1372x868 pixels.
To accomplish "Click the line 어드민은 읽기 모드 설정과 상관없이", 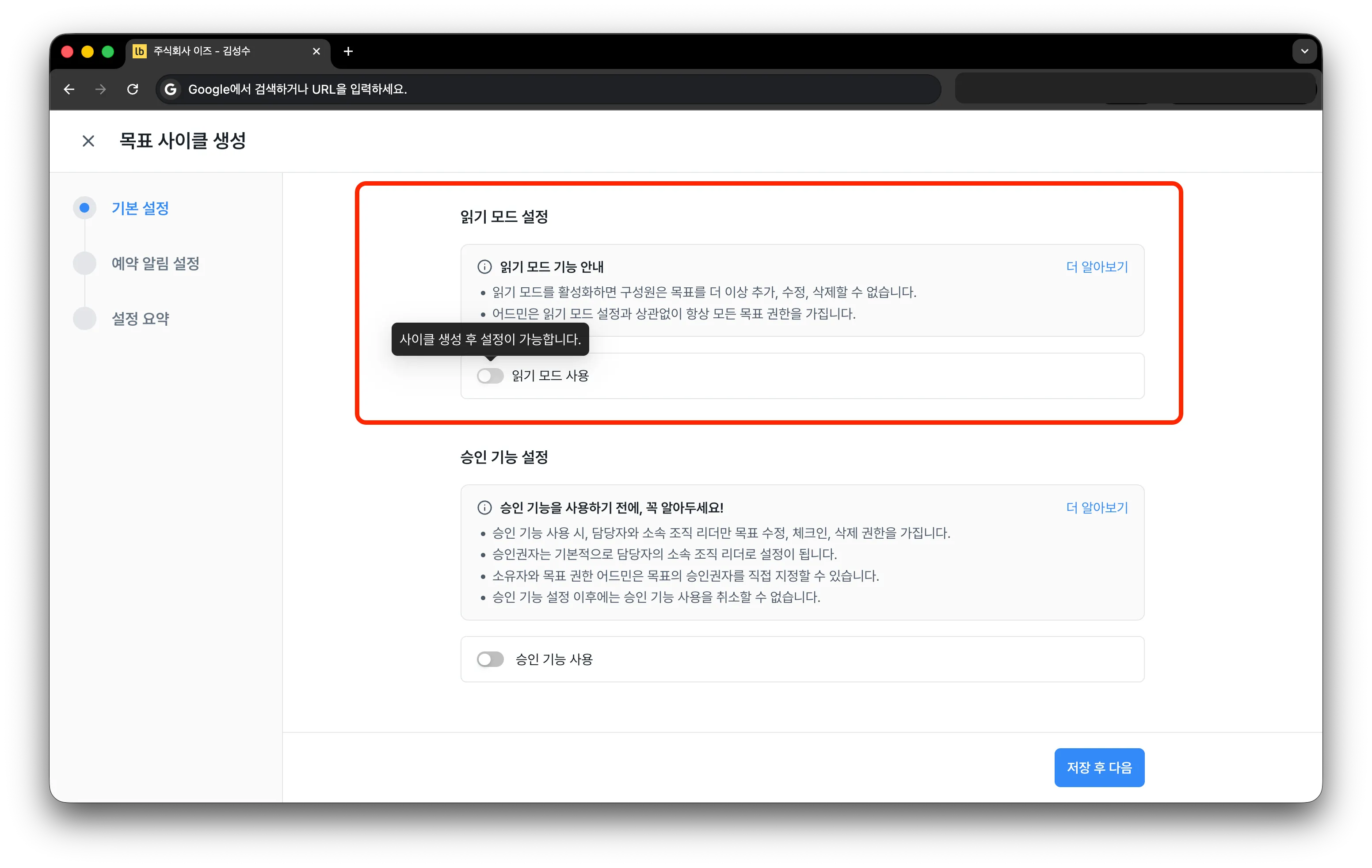I will [674, 314].
